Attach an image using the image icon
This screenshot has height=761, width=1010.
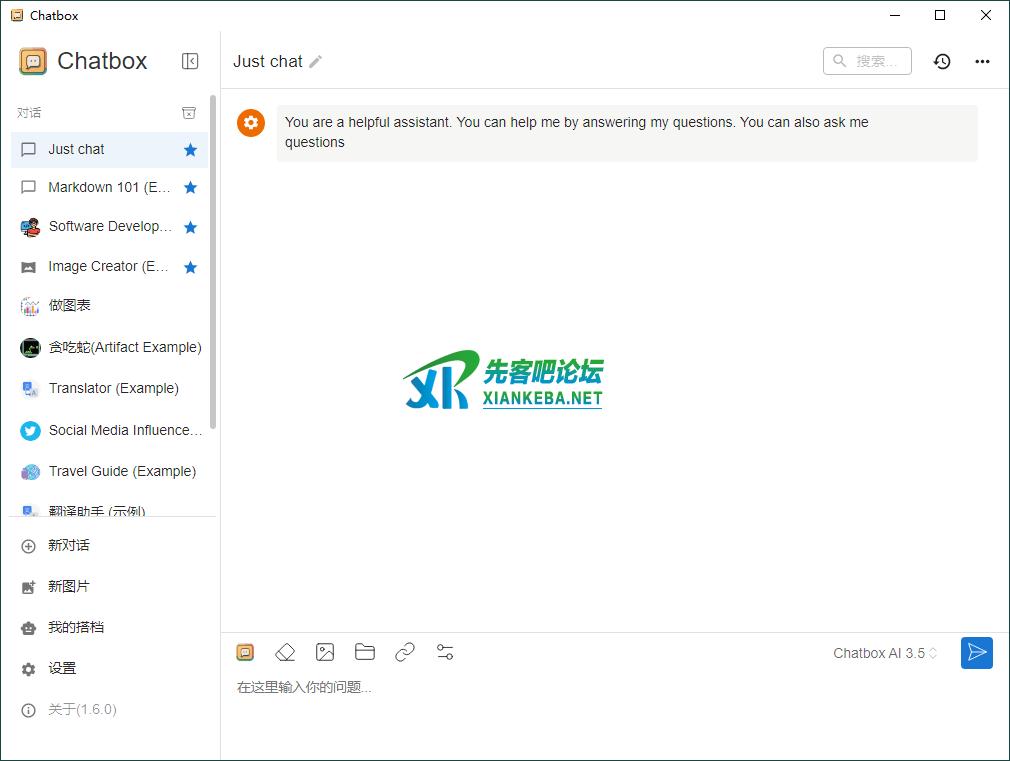pos(325,652)
